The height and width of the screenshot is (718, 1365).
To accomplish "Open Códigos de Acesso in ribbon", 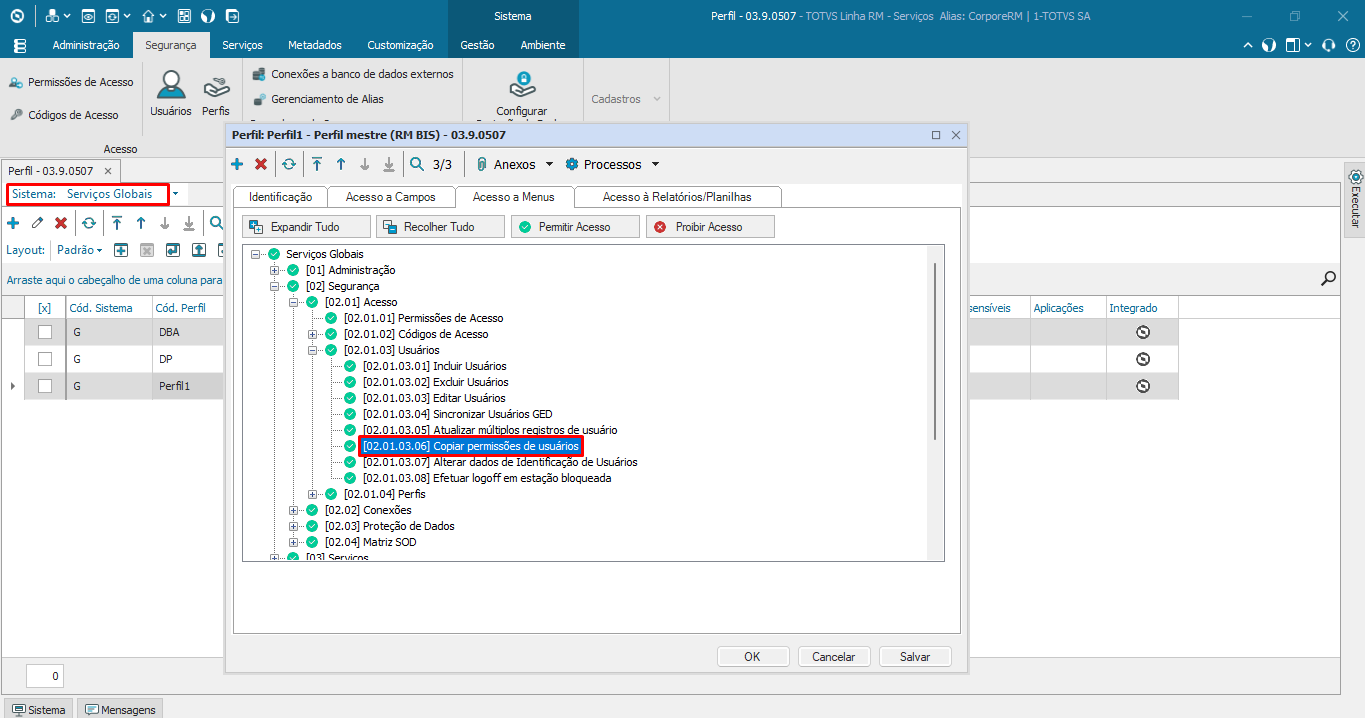I will coord(65,115).
